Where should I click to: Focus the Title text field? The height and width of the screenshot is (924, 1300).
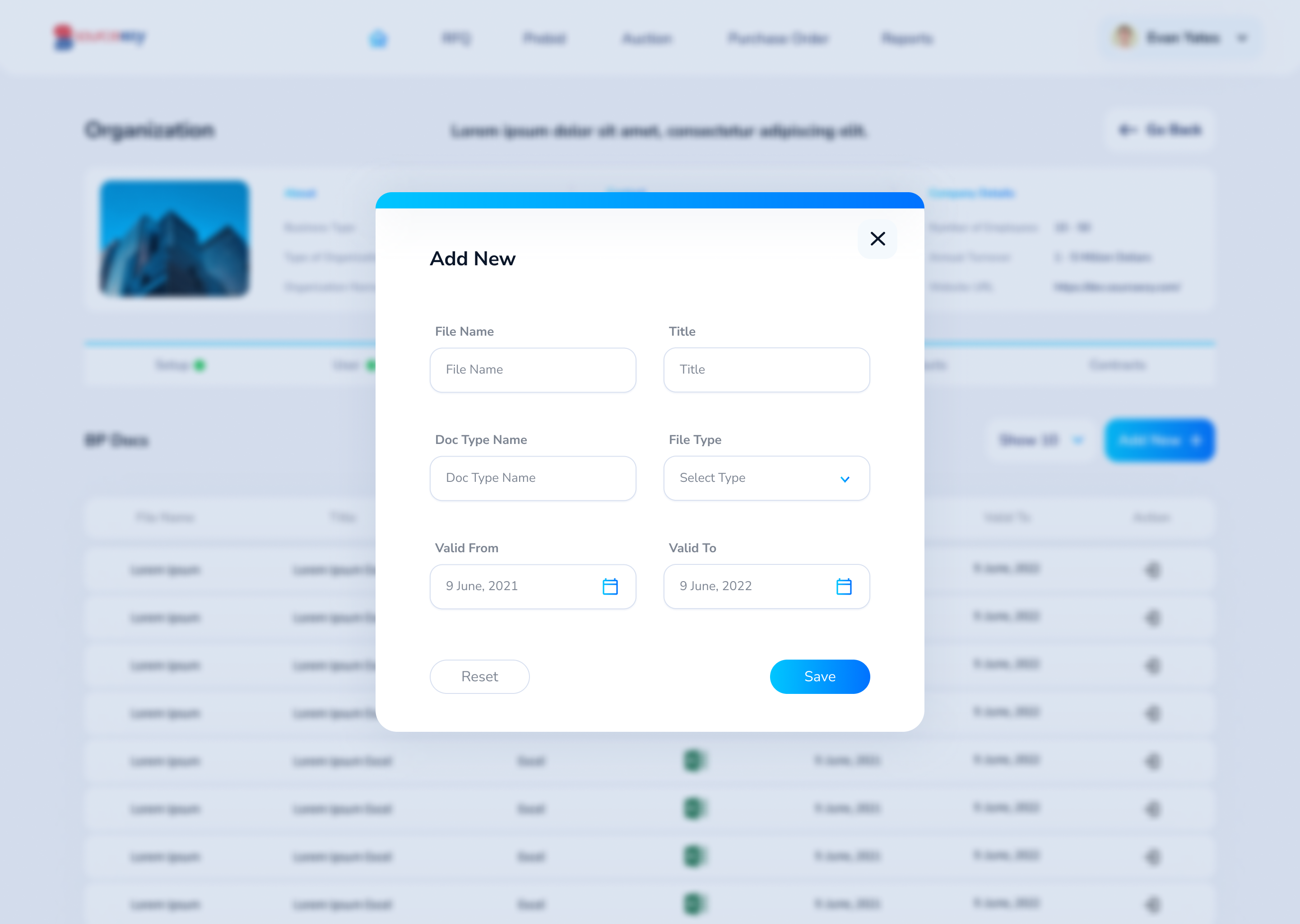pyautogui.click(x=766, y=370)
